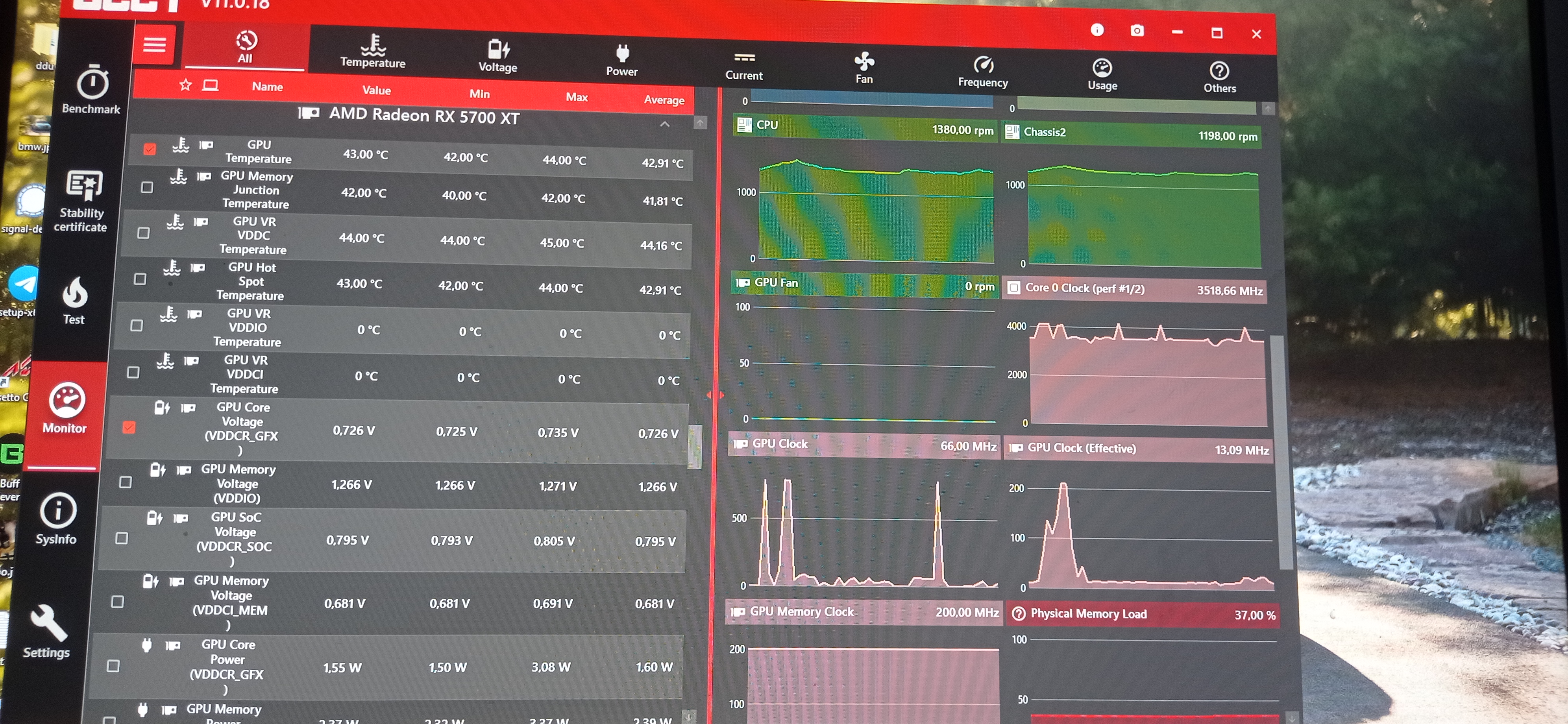This screenshot has width=1568, height=724.
Task: Click the sensor list scrollbar thumb
Action: 695,447
